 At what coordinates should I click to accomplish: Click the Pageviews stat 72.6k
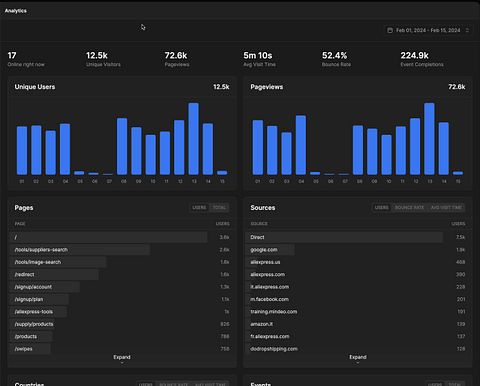pos(177,59)
